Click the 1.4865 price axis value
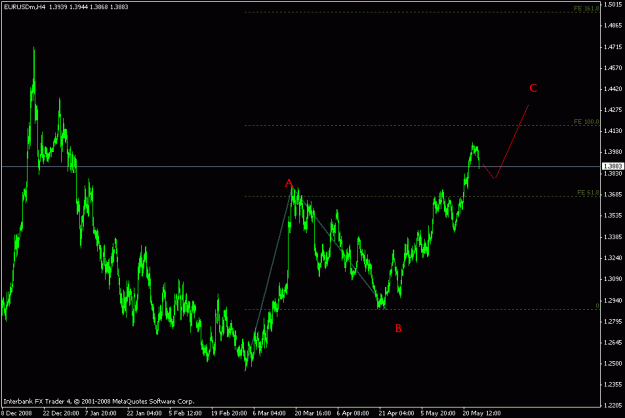 point(613,26)
